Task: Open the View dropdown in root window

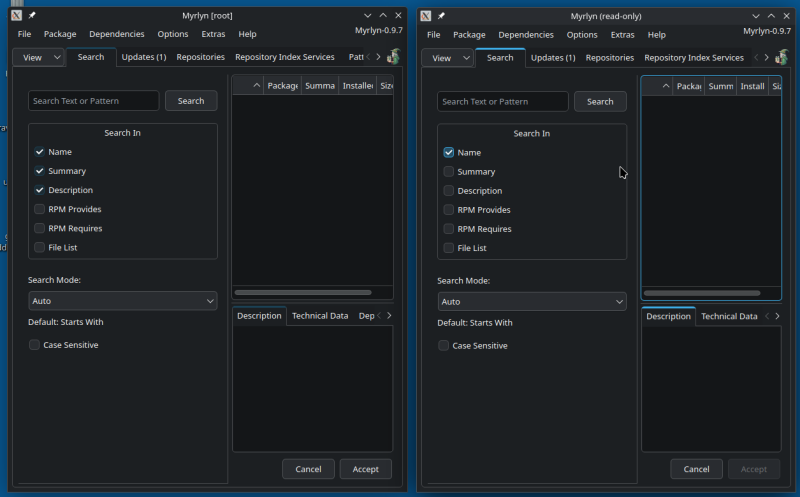Action: point(39,58)
